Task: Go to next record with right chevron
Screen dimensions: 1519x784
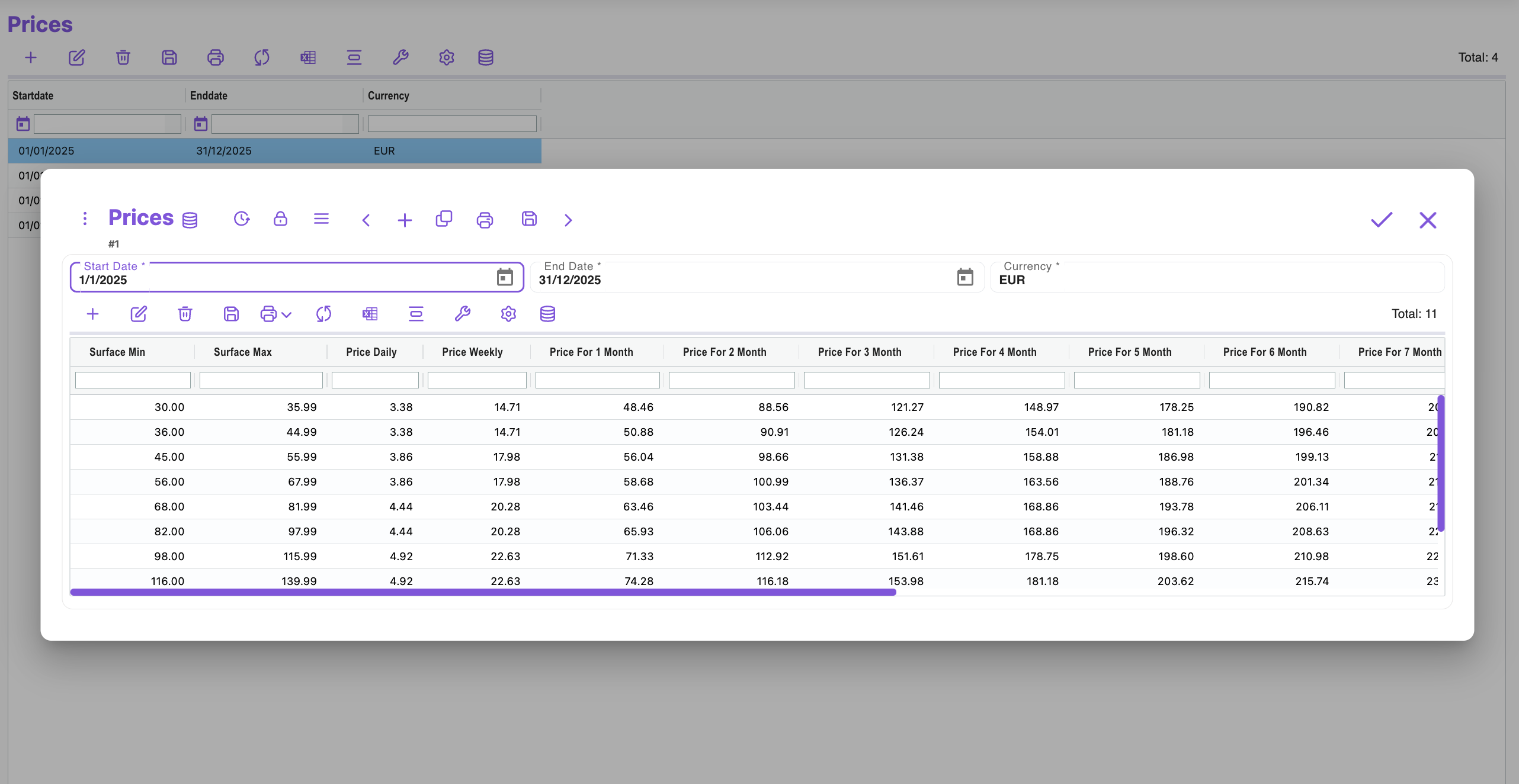Action: click(568, 220)
